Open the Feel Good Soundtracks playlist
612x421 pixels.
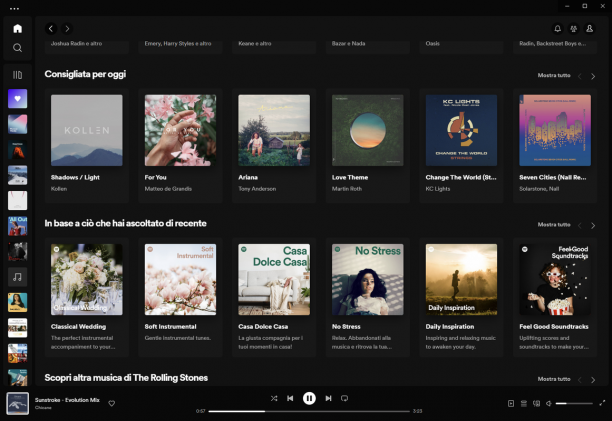pos(555,297)
